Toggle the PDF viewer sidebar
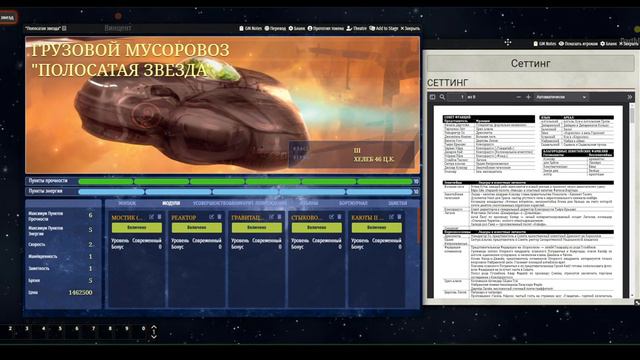This screenshot has width=640, height=360. click(433, 97)
